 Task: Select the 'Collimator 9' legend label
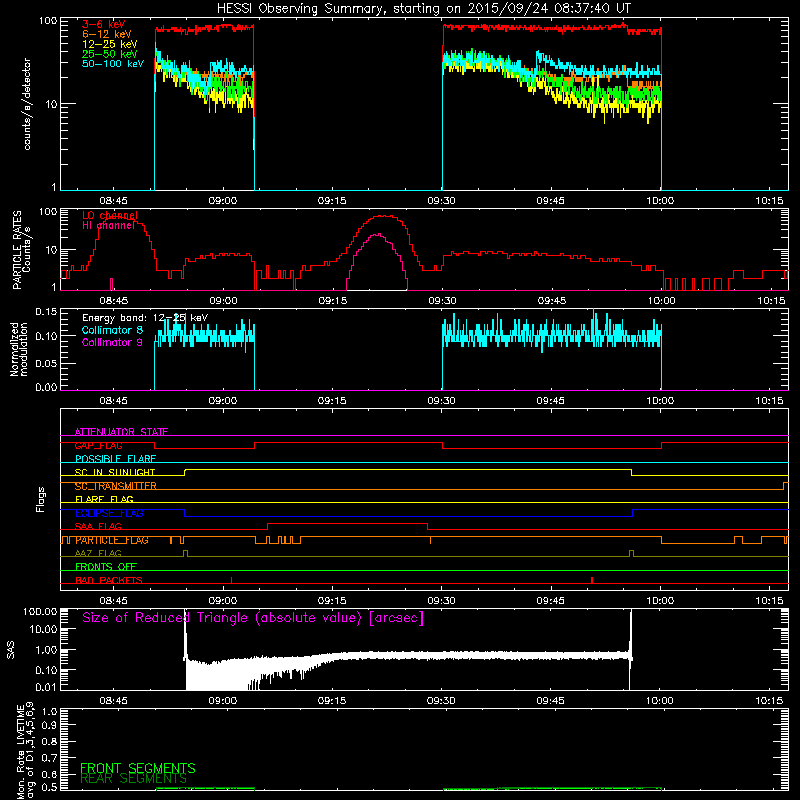pyautogui.click(x=112, y=342)
